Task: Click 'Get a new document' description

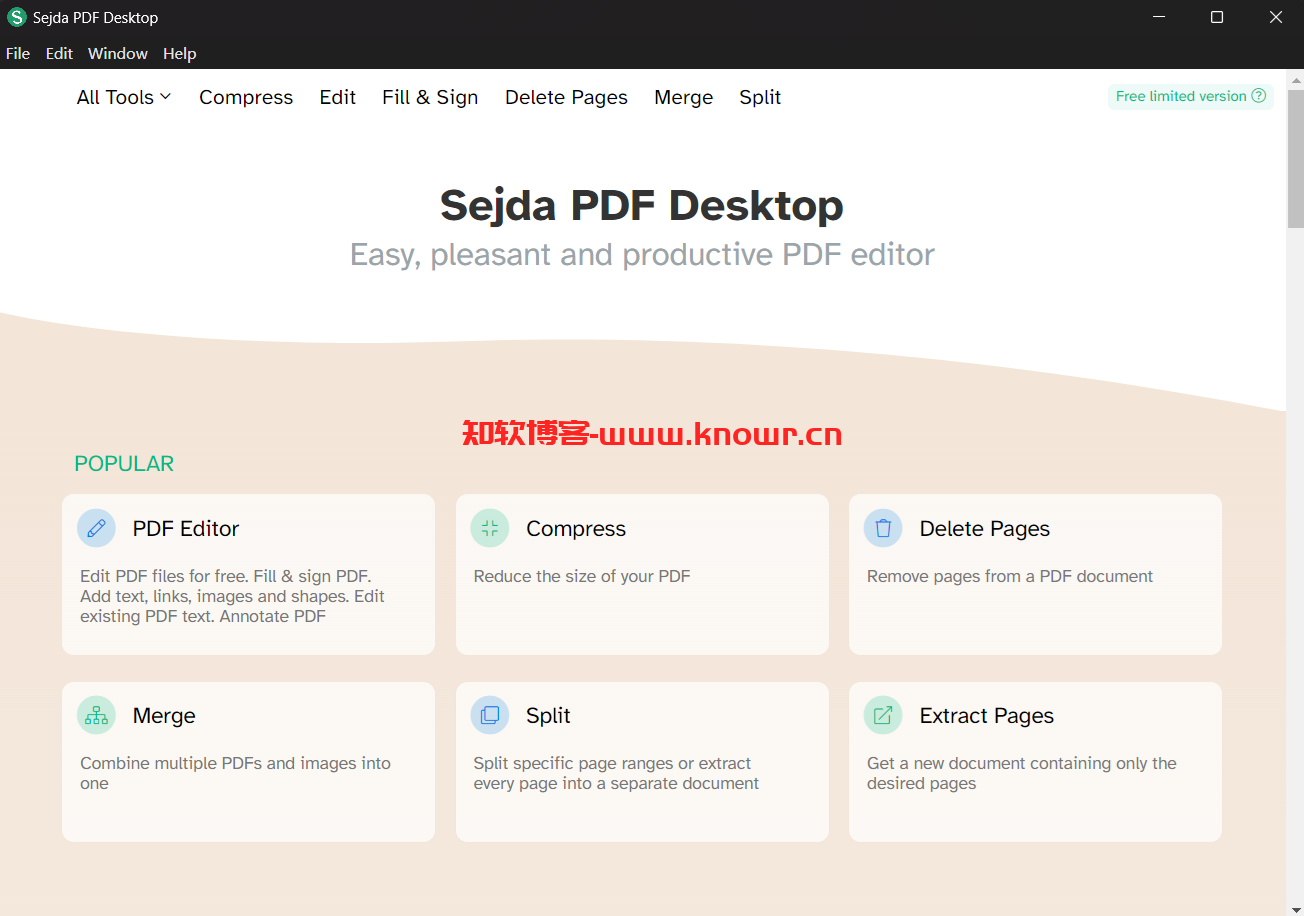Action: (x=1022, y=773)
